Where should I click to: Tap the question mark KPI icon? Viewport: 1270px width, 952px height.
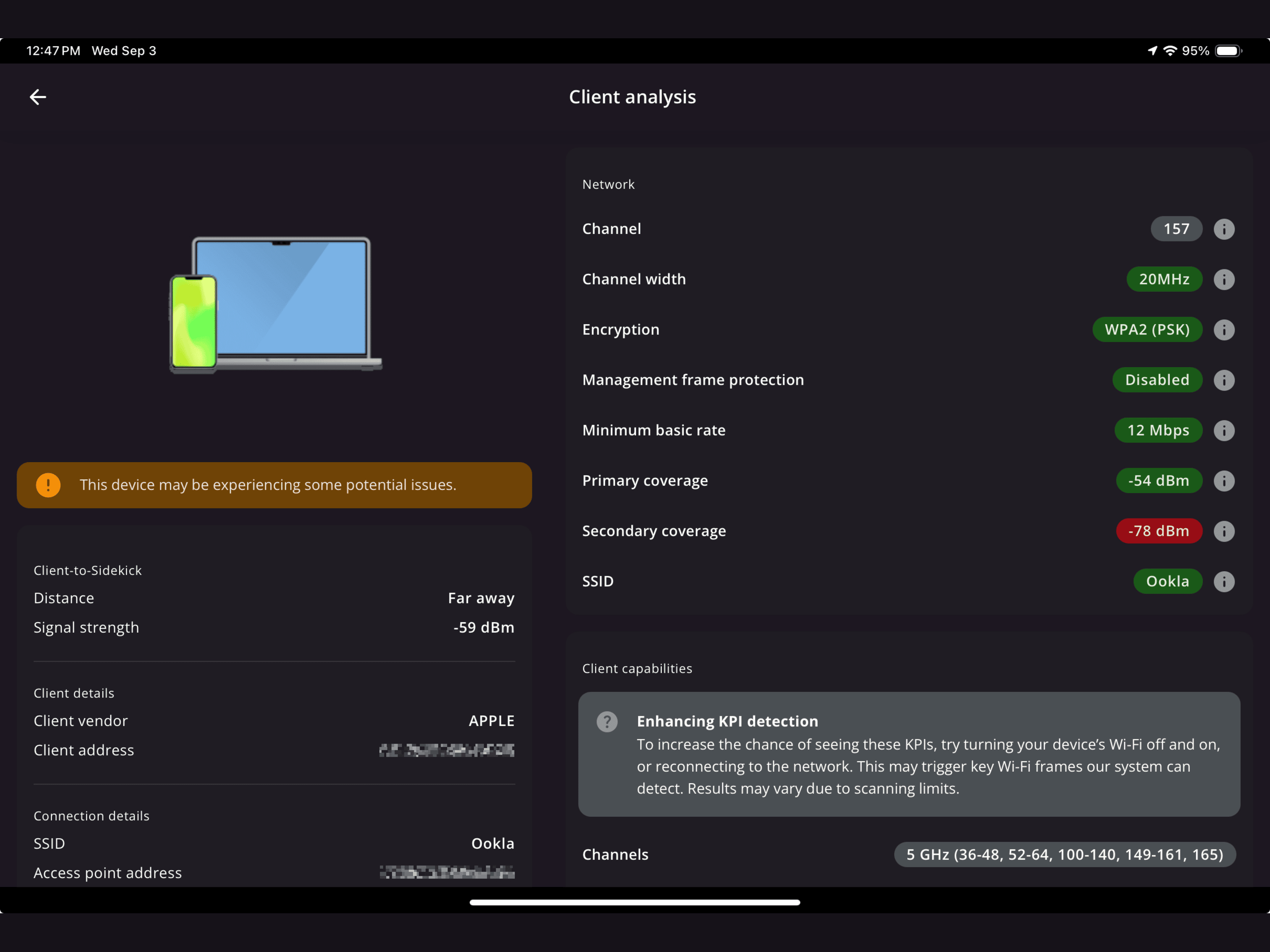(x=607, y=721)
